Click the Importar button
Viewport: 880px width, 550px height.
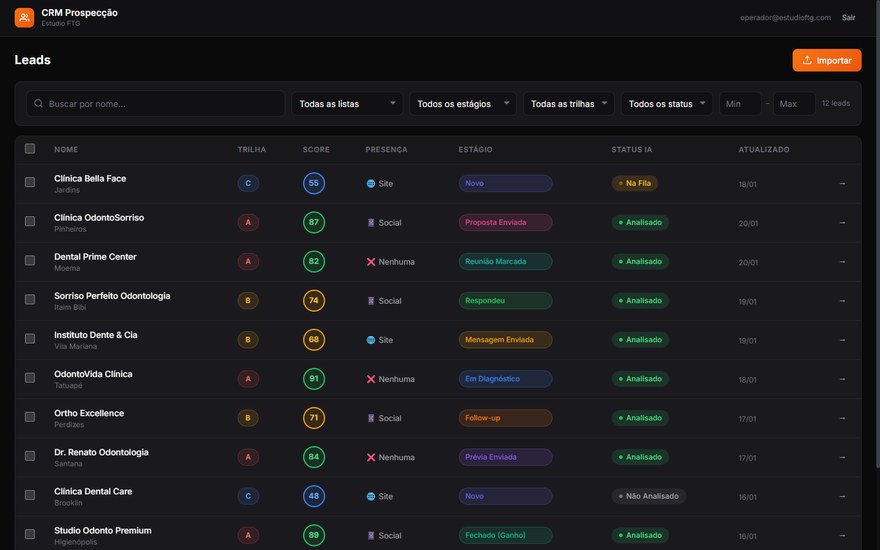coord(827,60)
